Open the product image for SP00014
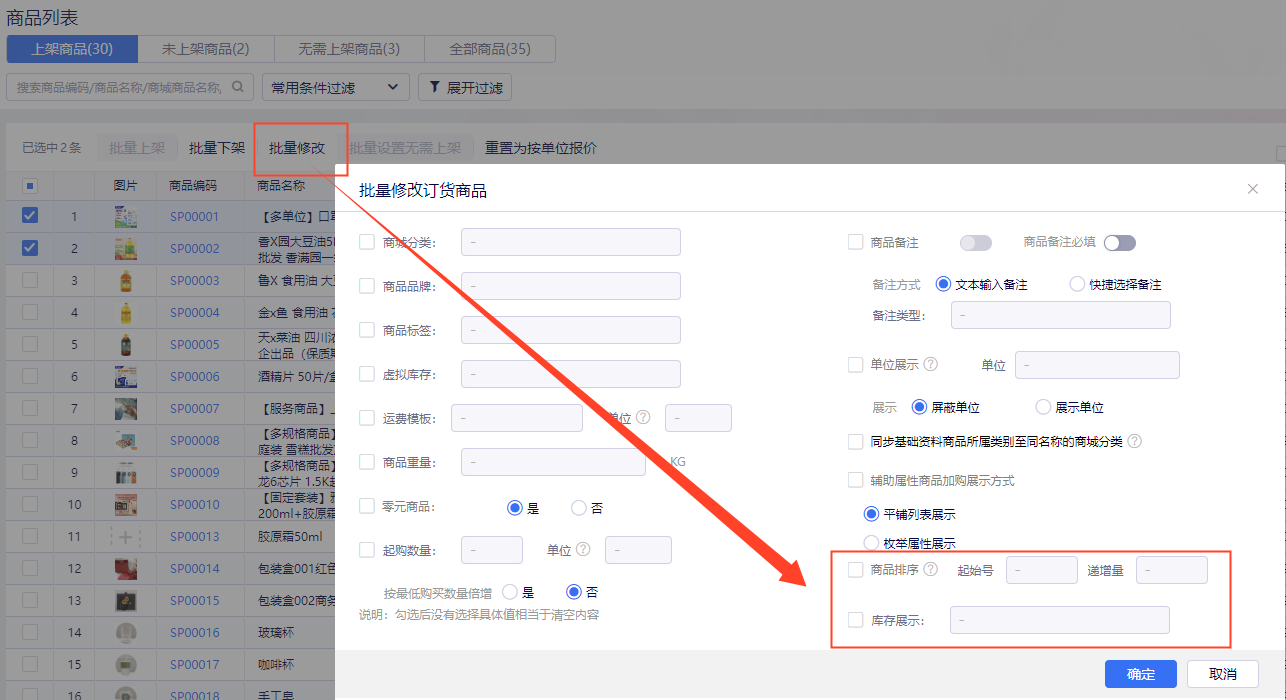The image size is (1286, 700). [126, 568]
